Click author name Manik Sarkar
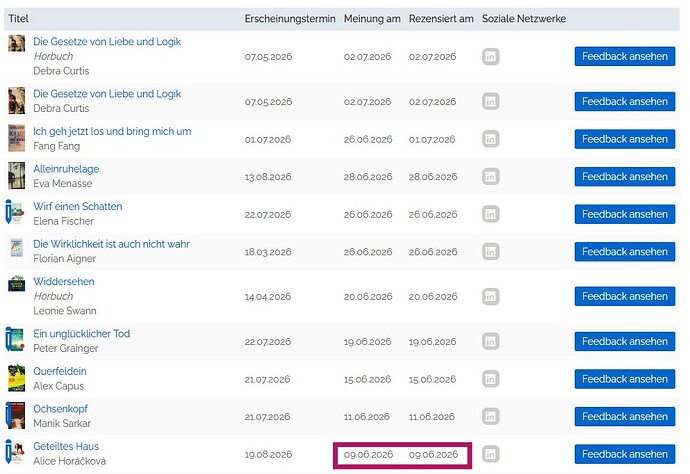 pos(62,423)
